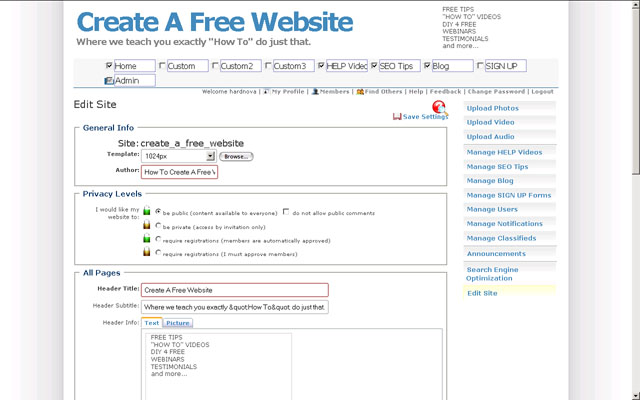
Task: Click the Admin lock icon in navigation
Action: (x=109, y=80)
